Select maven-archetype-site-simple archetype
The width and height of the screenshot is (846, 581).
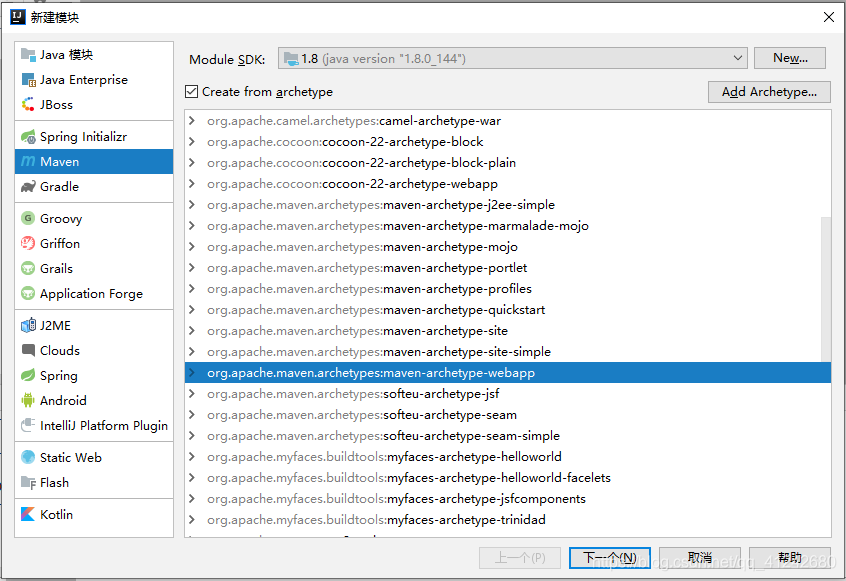(507, 352)
